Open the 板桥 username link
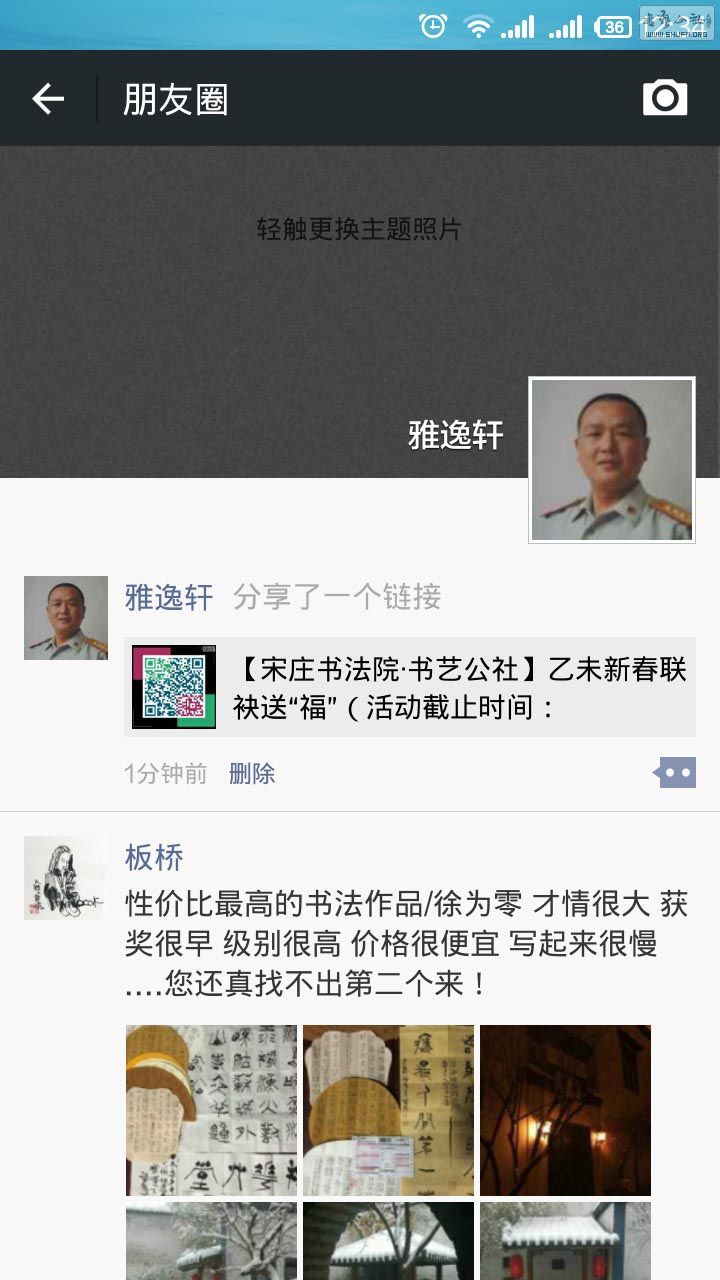Viewport: 720px width, 1280px height. pyautogui.click(x=154, y=857)
